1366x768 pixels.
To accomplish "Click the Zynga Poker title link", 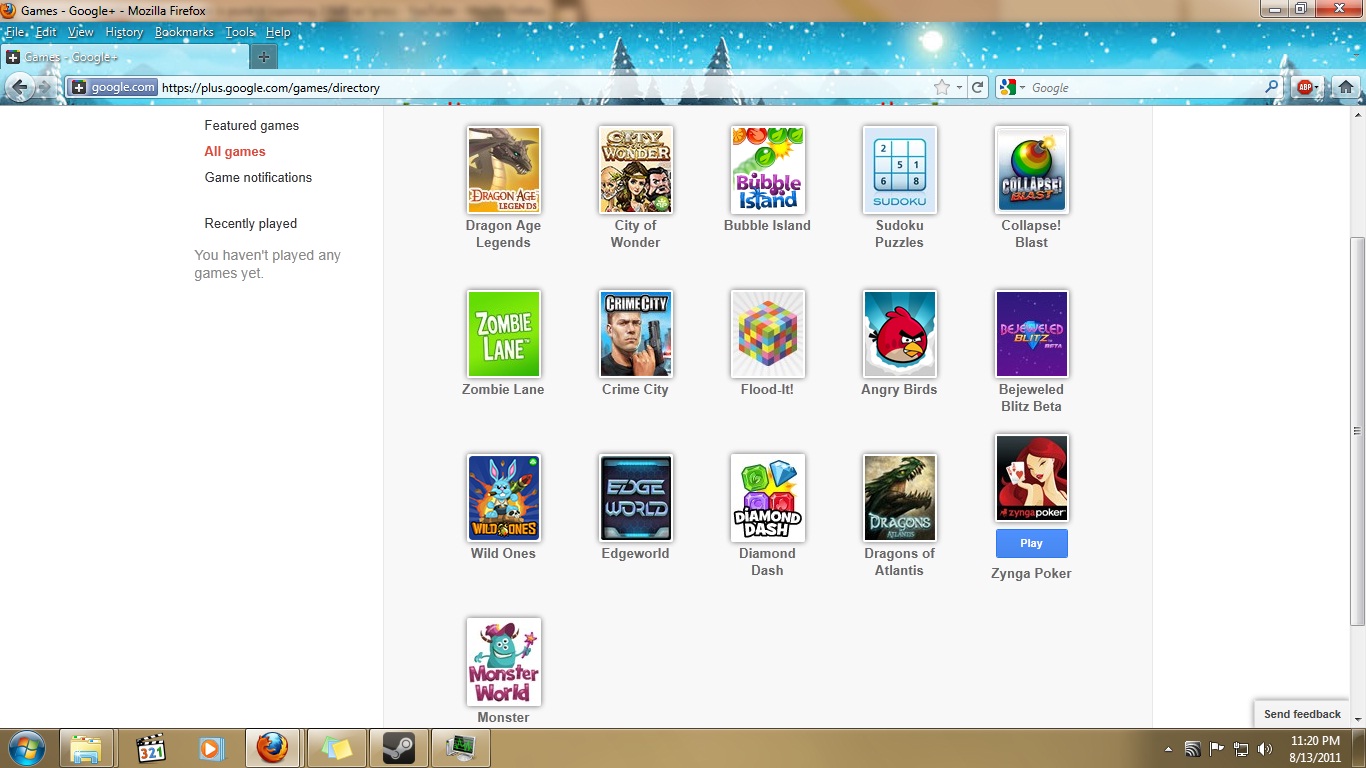I will pos(1031,573).
